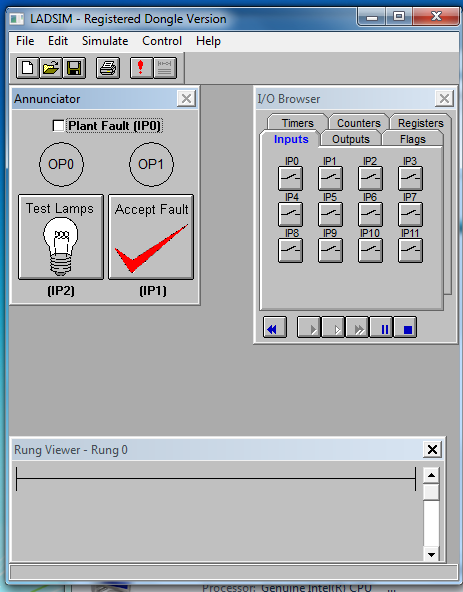Screen dimensions: 463x592
Task: Maximize the LADSIM window
Action: [x=399, y=17]
